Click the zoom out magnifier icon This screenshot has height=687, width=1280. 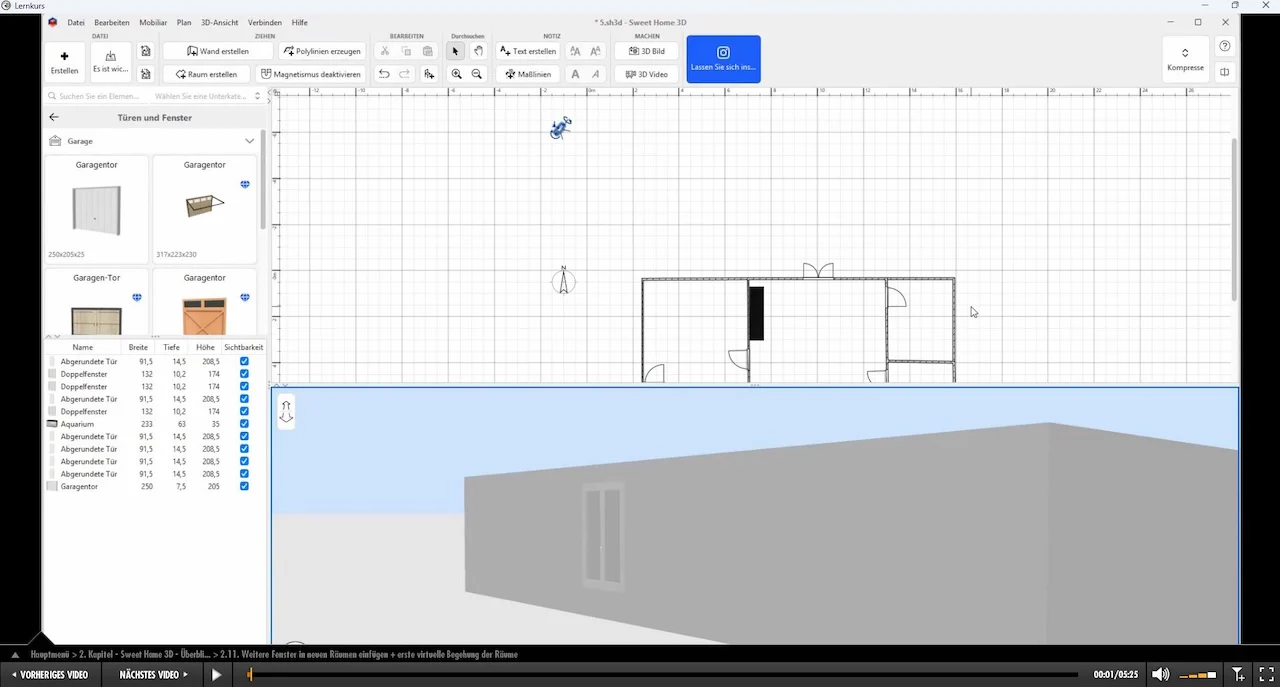click(x=477, y=74)
